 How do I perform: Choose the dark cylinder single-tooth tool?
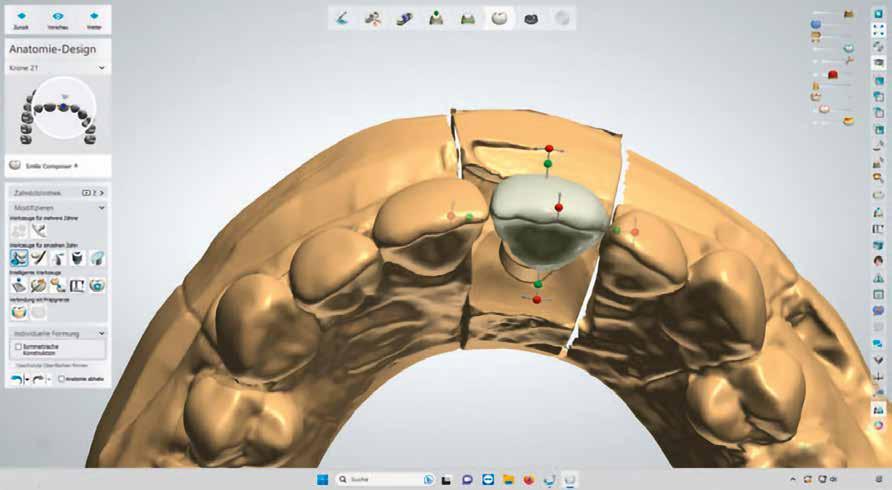coord(77,258)
